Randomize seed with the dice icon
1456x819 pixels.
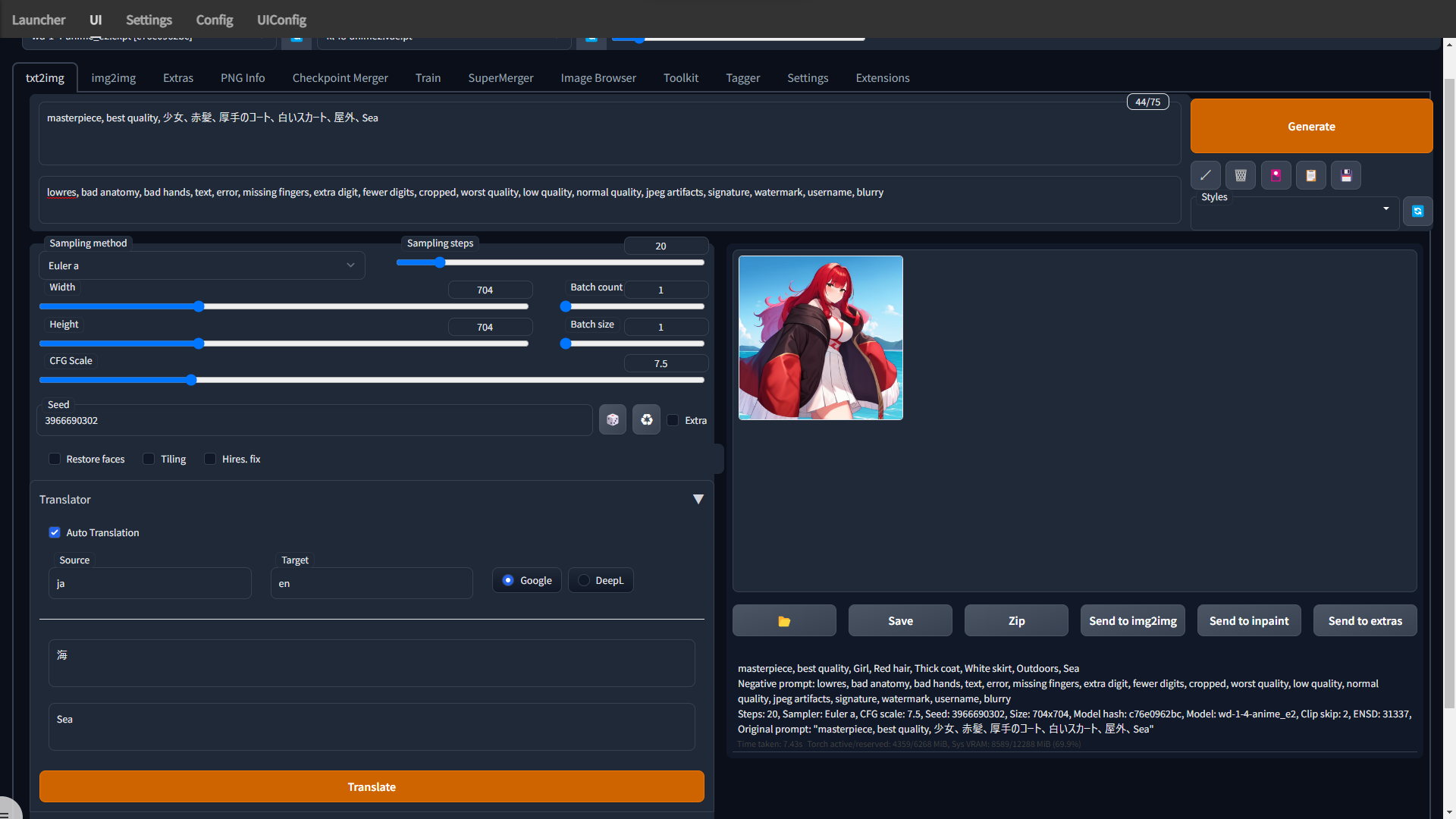click(x=612, y=419)
